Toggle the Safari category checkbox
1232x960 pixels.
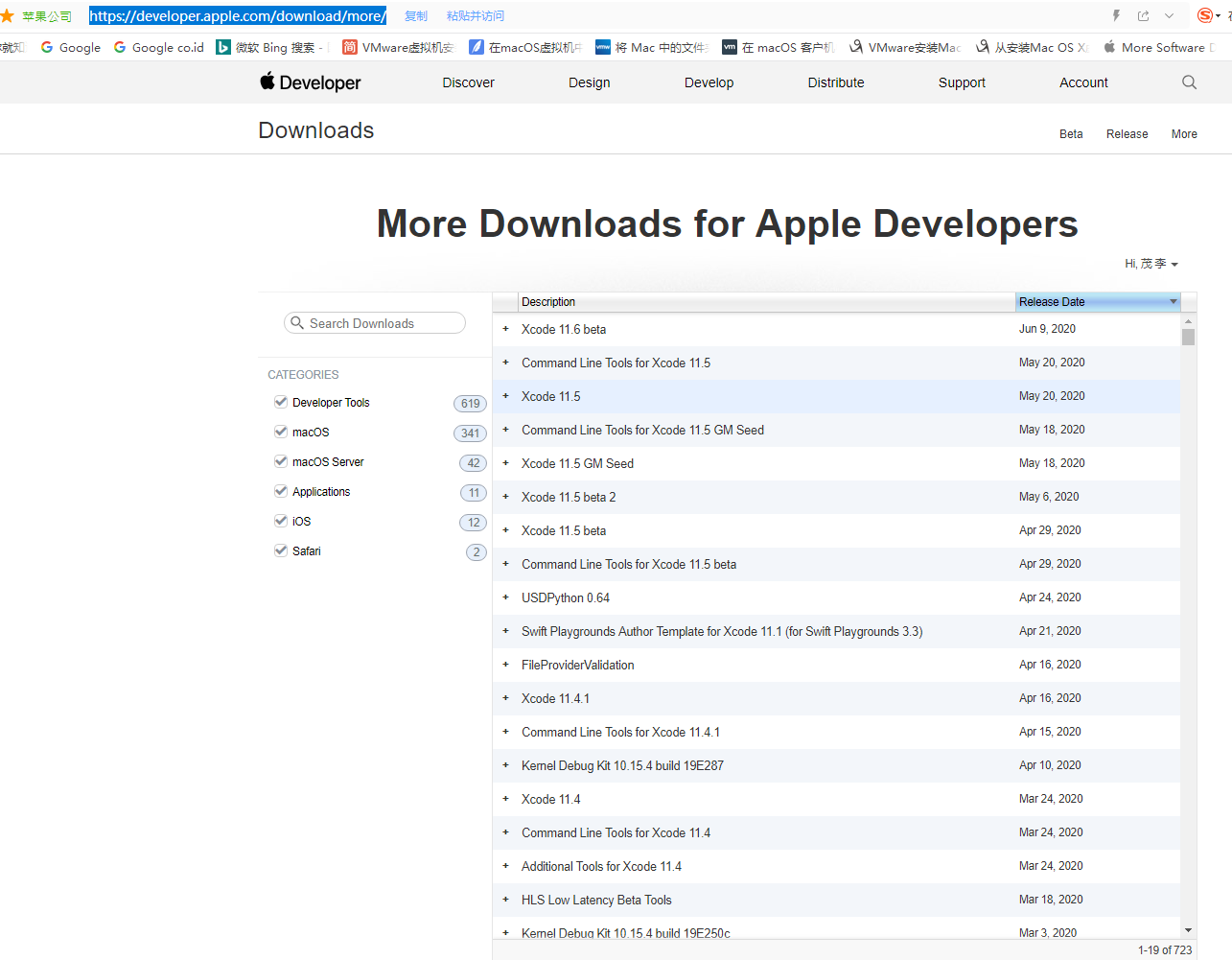click(x=281, y=550)
